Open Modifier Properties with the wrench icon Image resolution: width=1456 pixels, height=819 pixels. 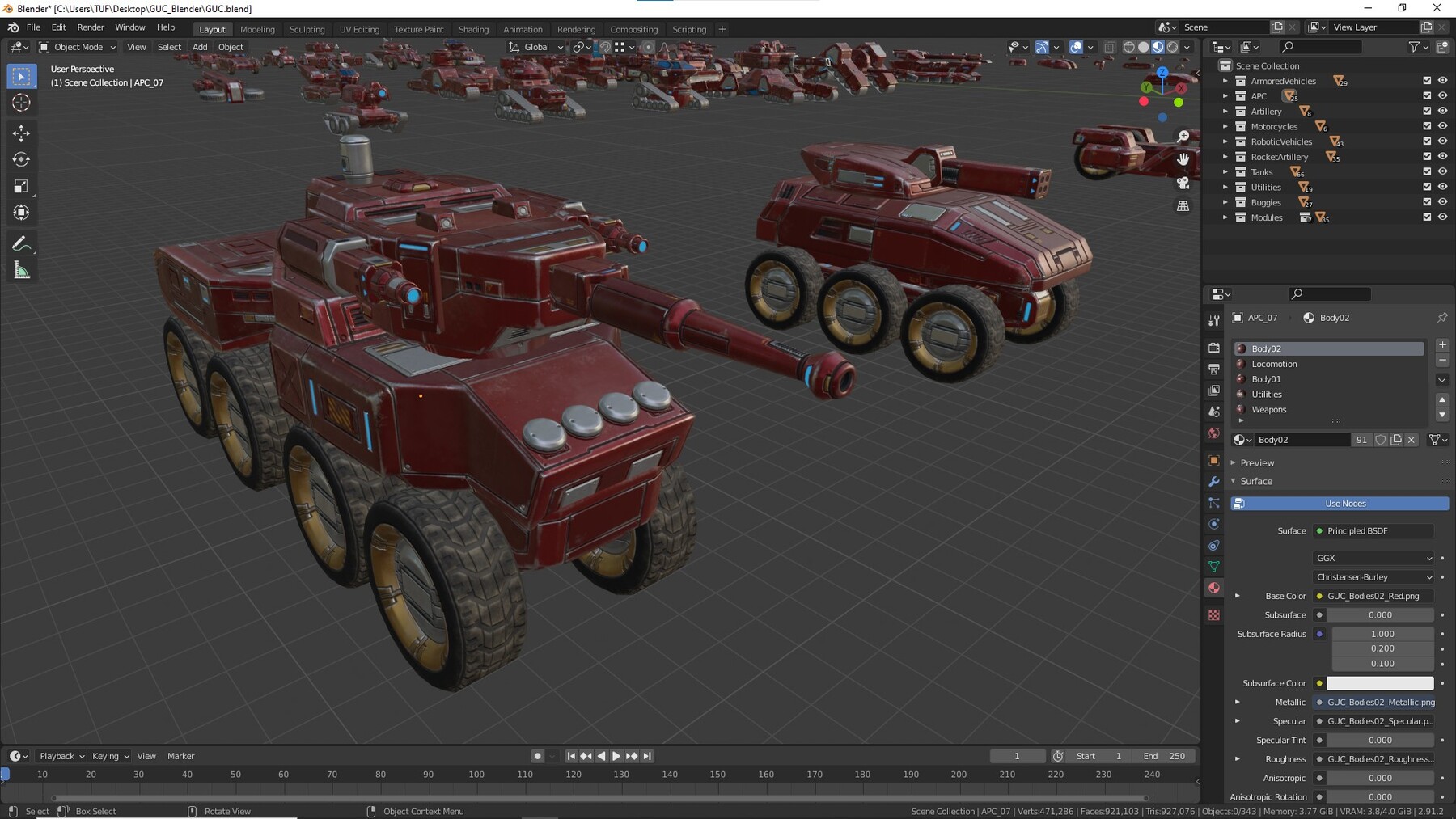(x=1213, y=481)
